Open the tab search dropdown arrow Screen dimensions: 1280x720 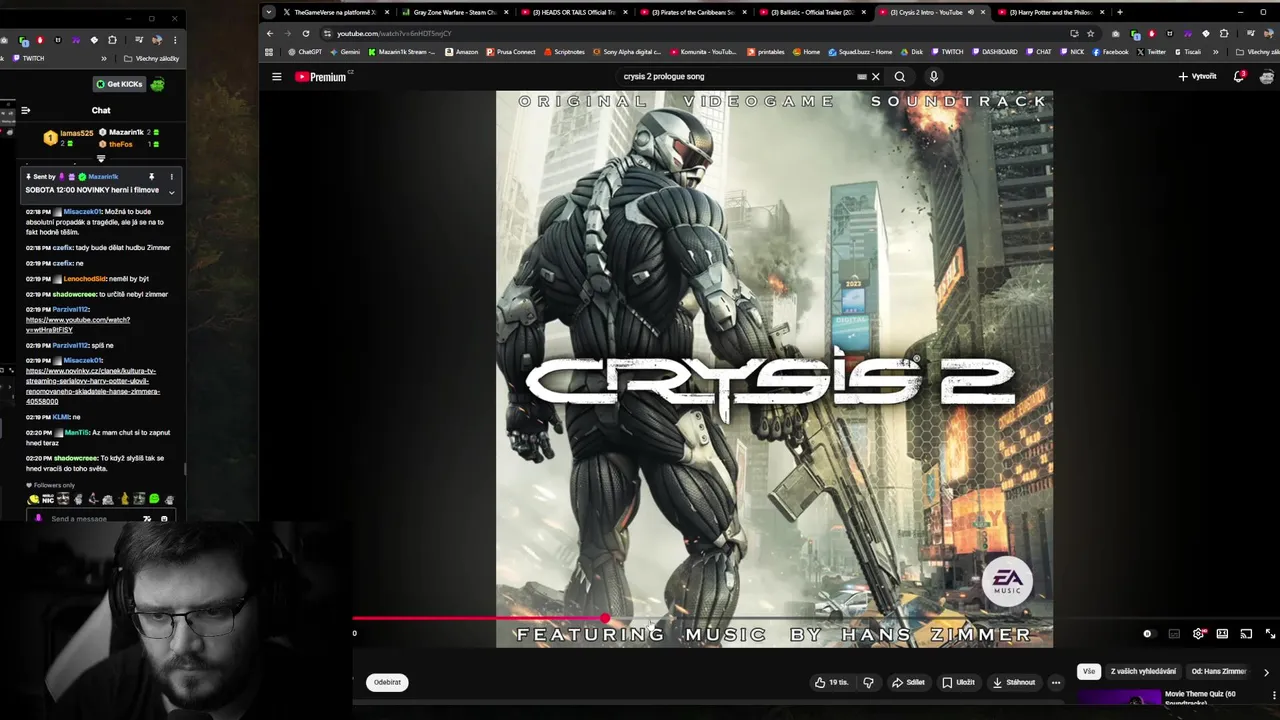pos(268,12)
